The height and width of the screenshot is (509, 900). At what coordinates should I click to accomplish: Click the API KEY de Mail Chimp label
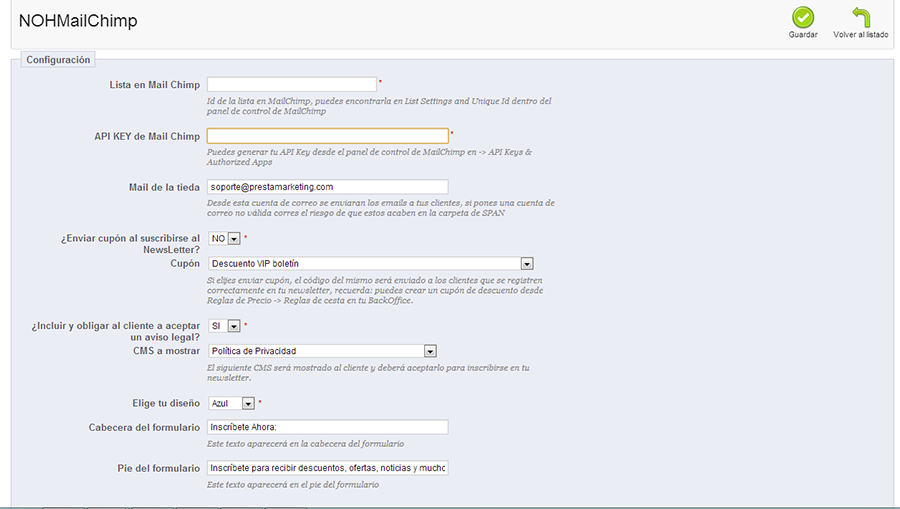pyautogui.click(x=147, y=137)
